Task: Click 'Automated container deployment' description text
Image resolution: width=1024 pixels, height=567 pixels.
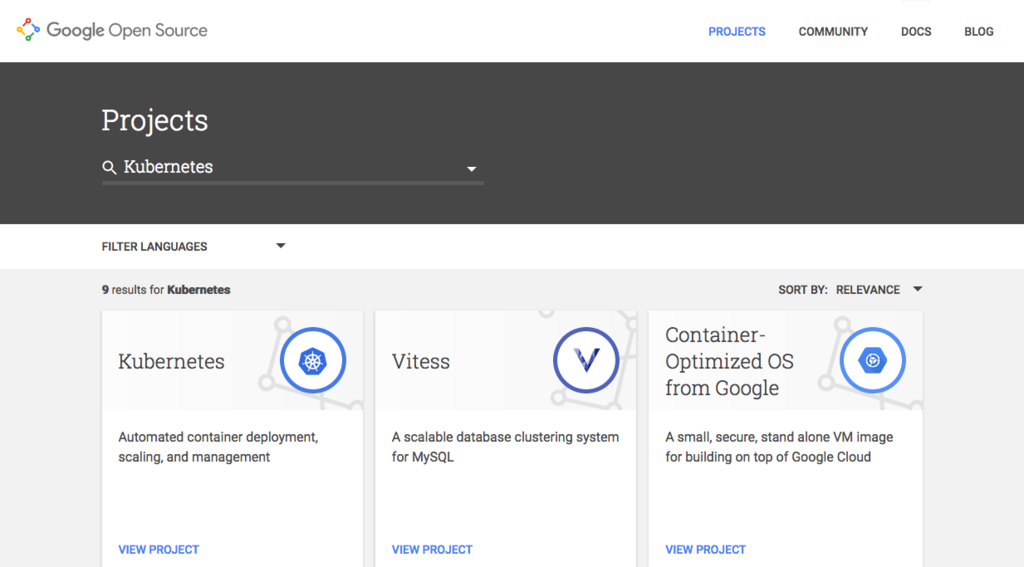Action: coord(218,447)
